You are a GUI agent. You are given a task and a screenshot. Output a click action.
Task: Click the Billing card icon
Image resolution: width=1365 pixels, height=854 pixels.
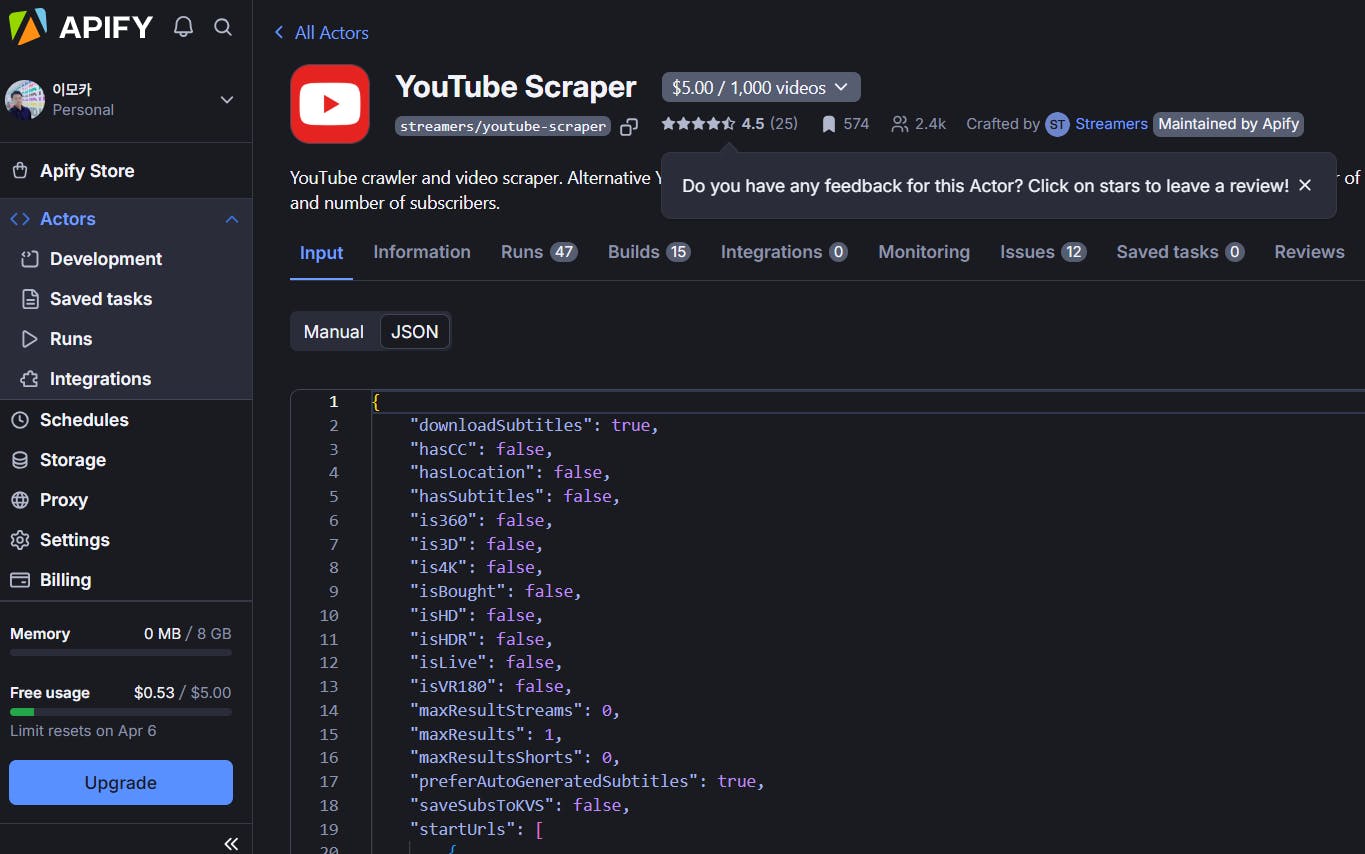(19, 580)
